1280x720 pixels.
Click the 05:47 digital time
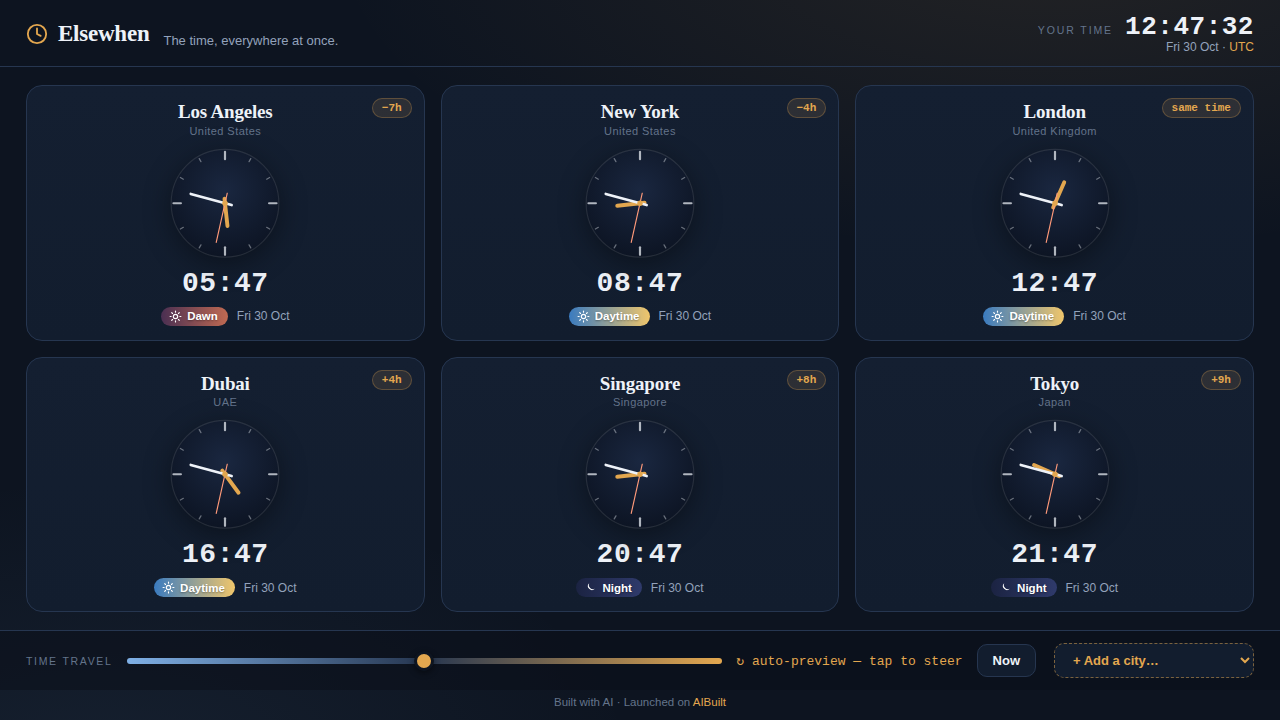click(x=225, y=283)
